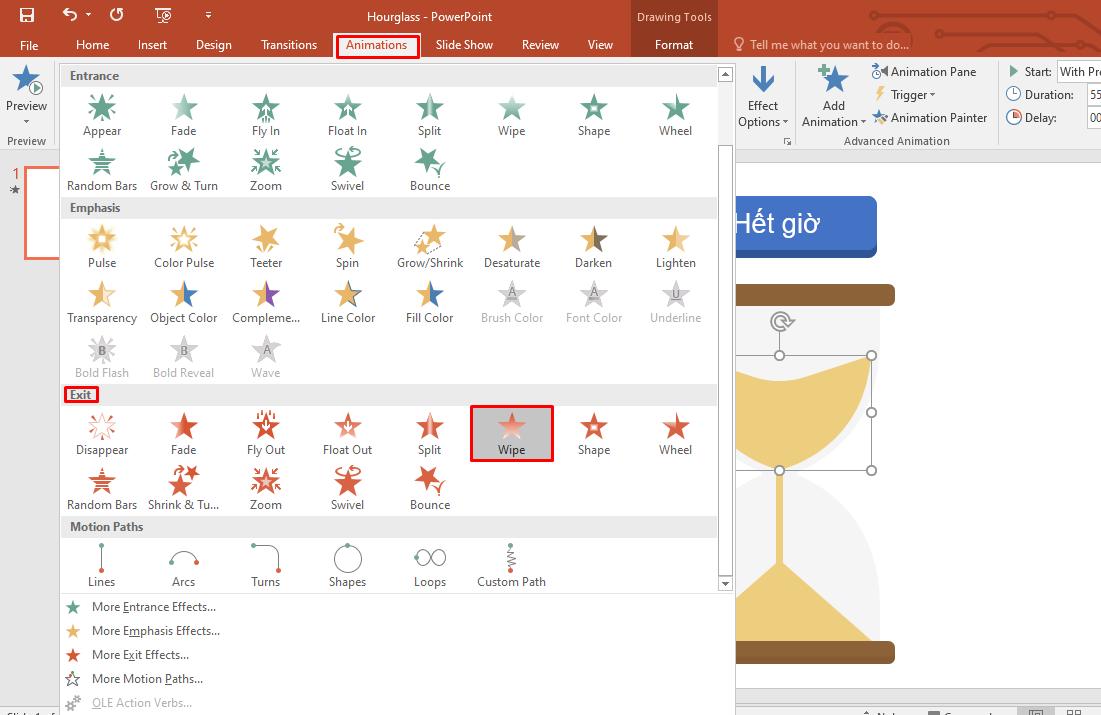
Task: Open the Add Animation dropdown
Action: tap(833, 97)
